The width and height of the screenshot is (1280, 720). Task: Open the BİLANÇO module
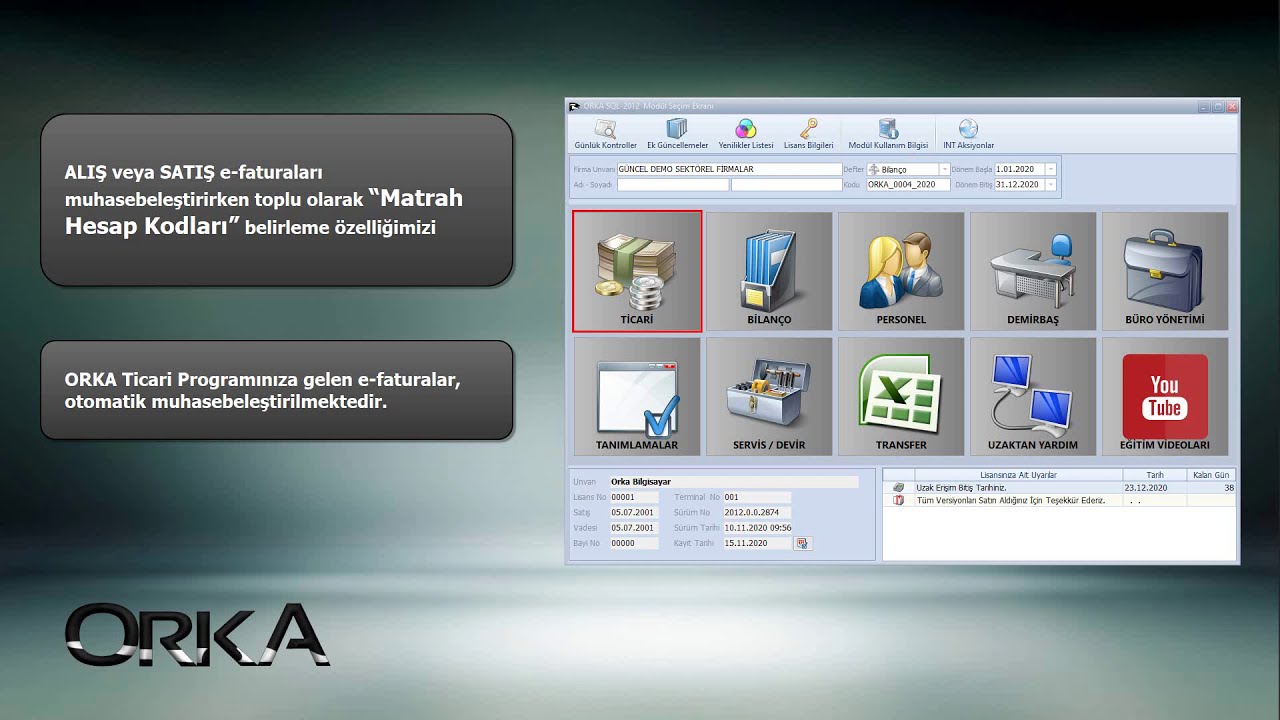tap(769, 271)
